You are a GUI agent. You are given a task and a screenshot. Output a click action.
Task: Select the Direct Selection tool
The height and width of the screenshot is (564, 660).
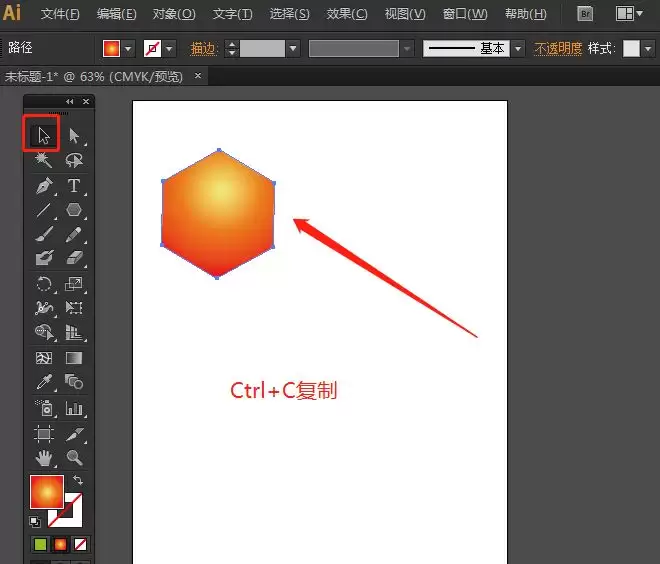[74, 136]
